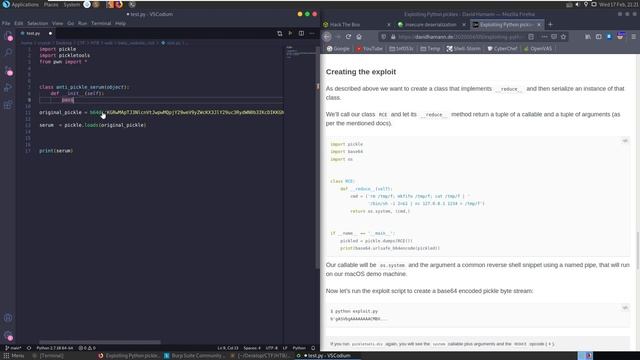Open the System menu in top panel
Viewport: 640px width, 360px height.
point(72,4)
